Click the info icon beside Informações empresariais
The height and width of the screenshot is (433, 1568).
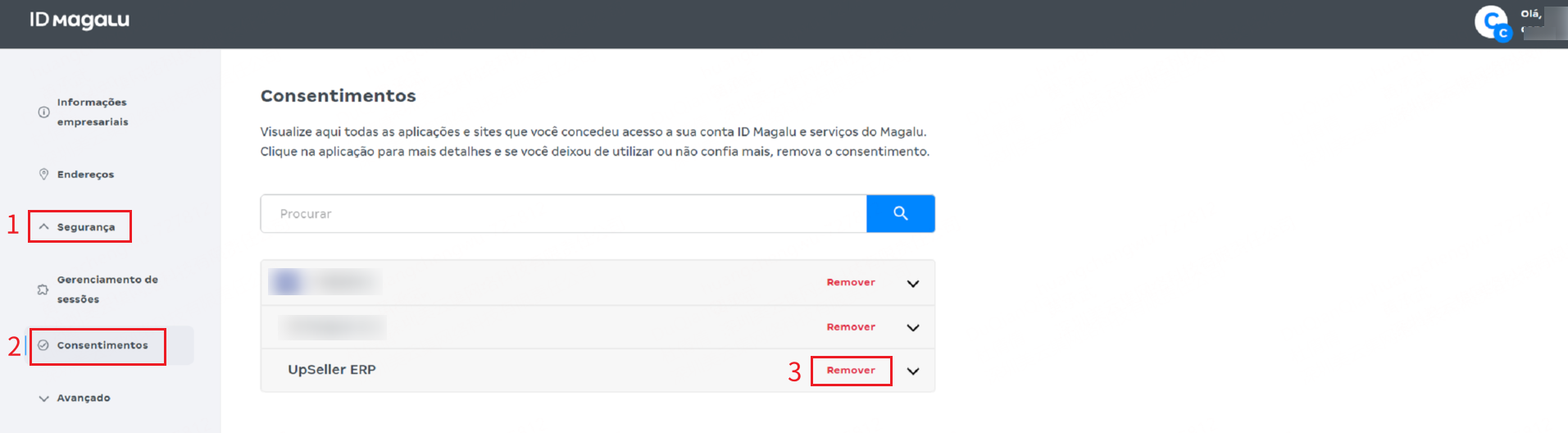point(43,112)
